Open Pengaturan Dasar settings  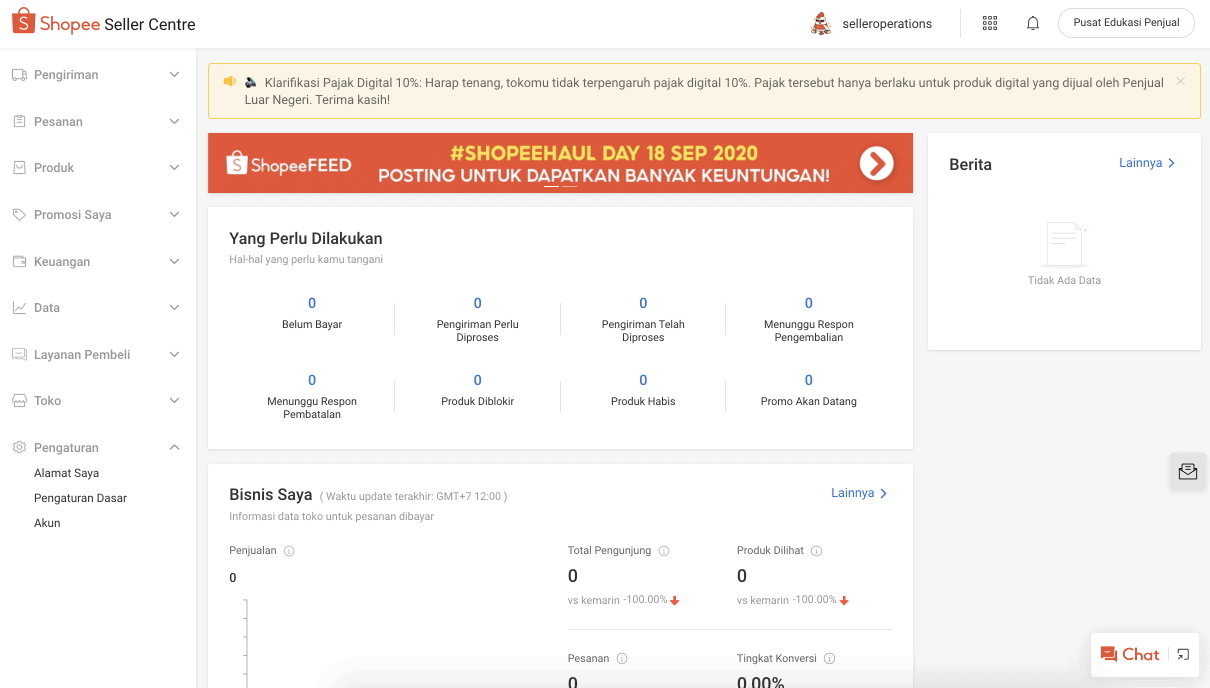80,498
